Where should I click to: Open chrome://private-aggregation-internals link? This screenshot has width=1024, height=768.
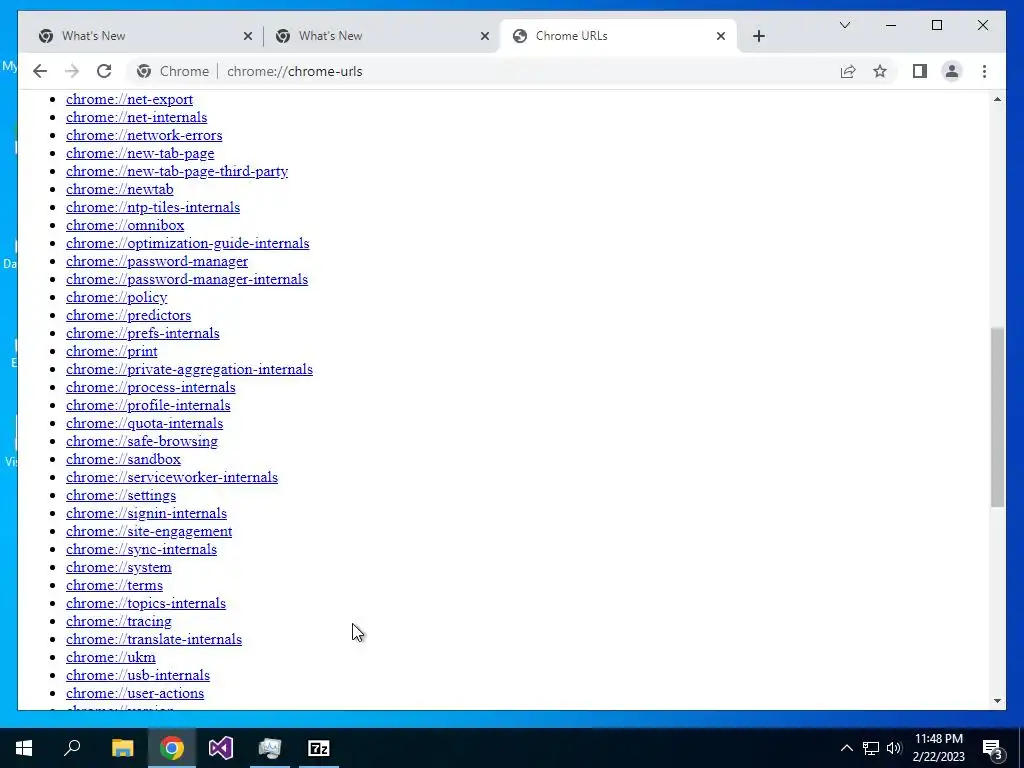click(x=189, y=369)
